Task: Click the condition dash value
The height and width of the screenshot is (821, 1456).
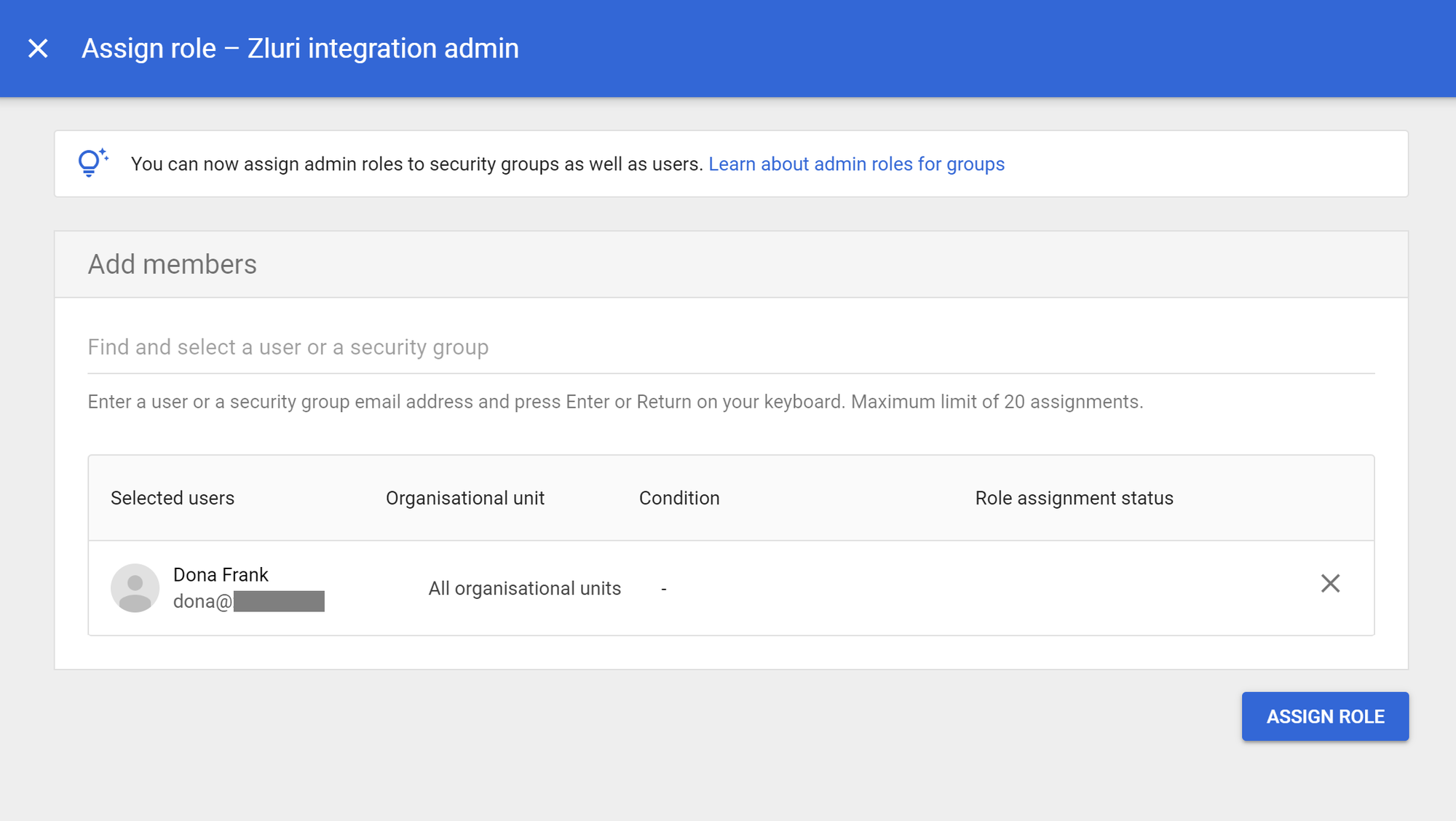Action: 663,589
